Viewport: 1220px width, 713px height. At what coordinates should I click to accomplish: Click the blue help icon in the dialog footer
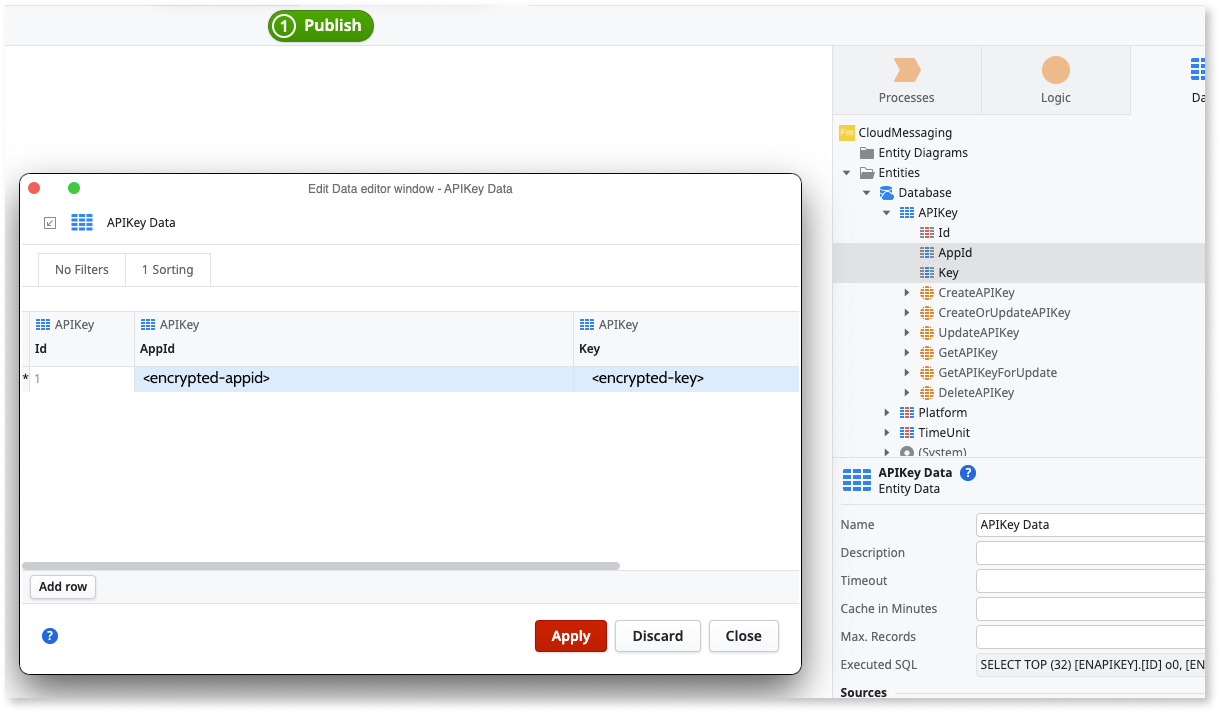point(49,636)
